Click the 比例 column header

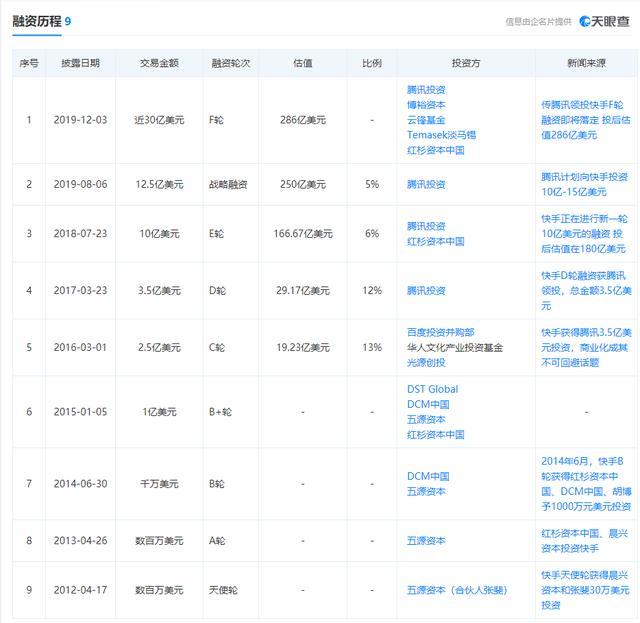[372, 63]
